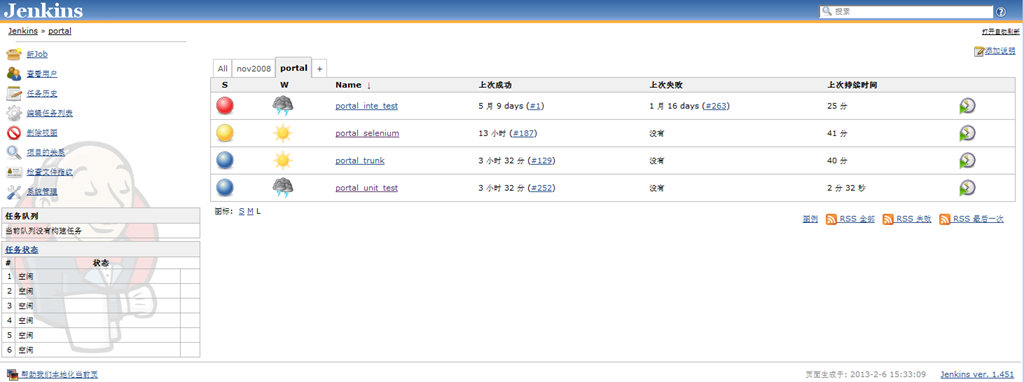Add a new view with plus tab
Screen dimensions: 1024x382
pyautogui.click(x=319, y=68)
